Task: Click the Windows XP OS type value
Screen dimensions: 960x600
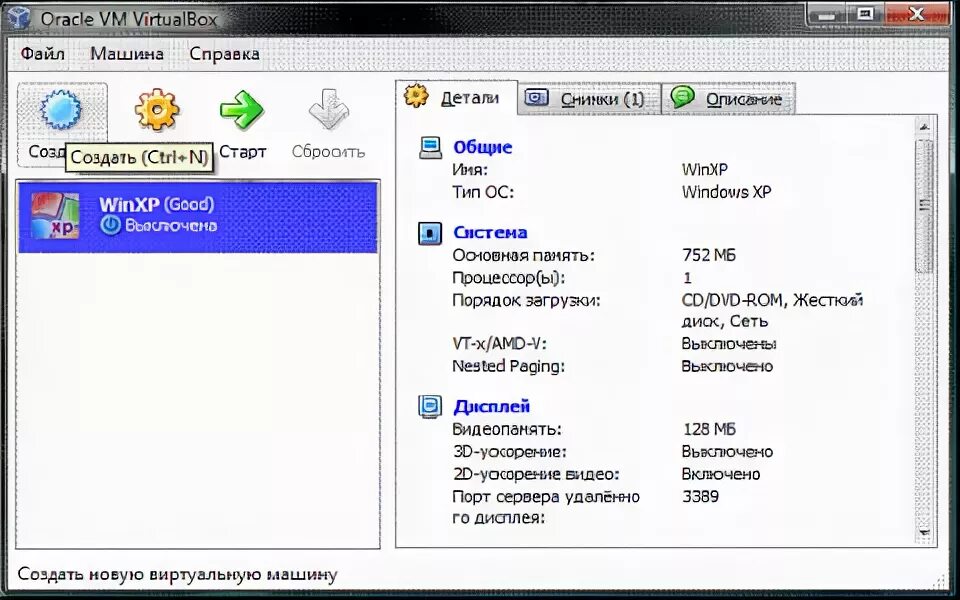Action: (727, 192)
